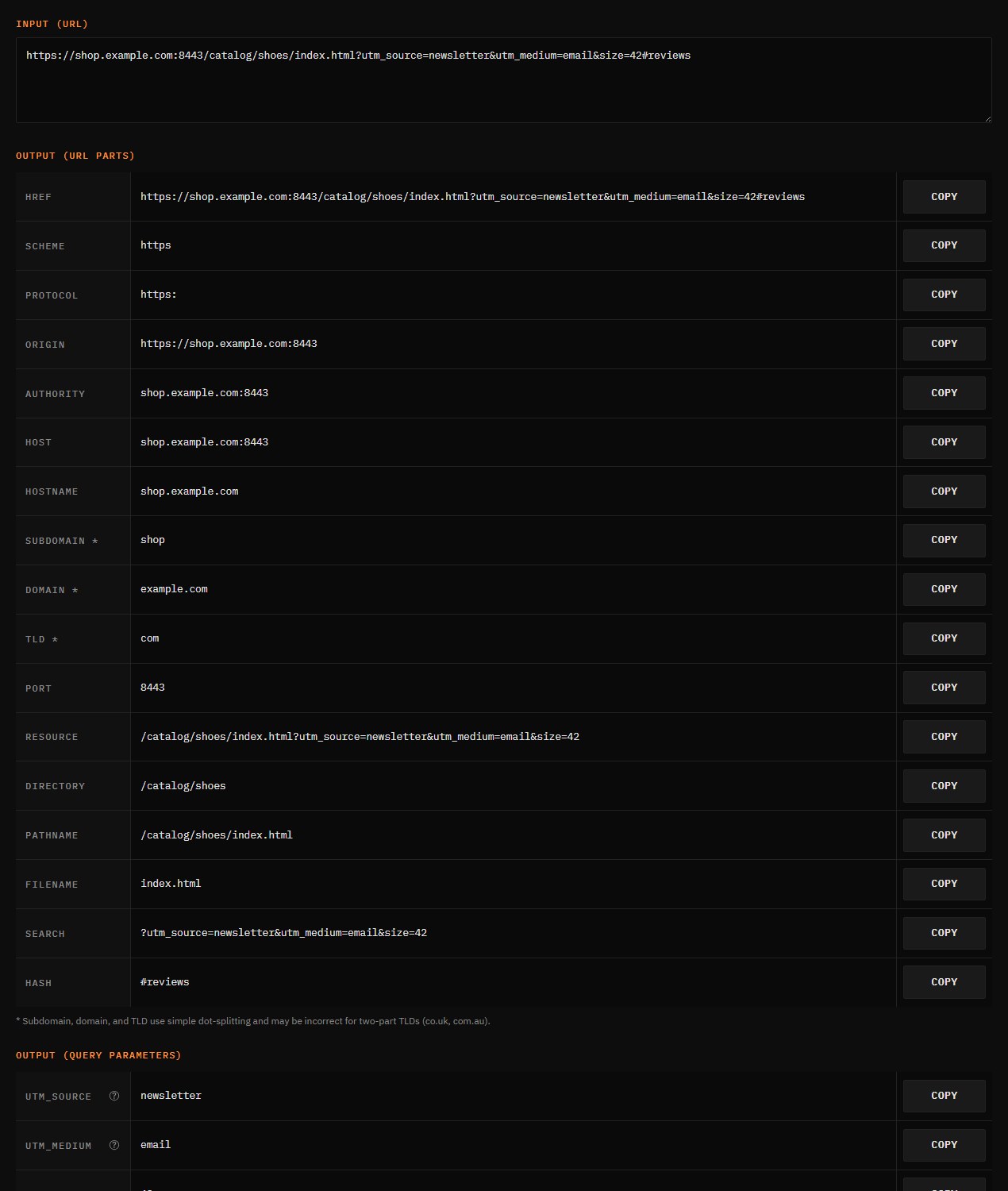
Task: Copy the PORT value 8443
Action: 944,688
